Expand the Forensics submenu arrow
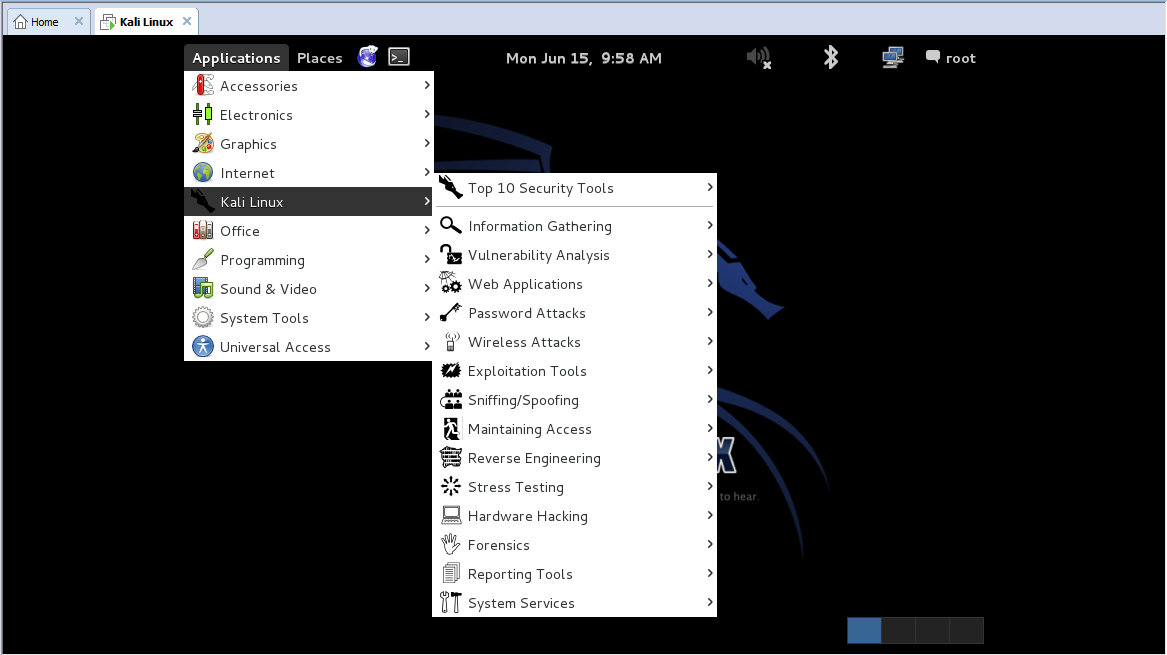 click(709, 545)
